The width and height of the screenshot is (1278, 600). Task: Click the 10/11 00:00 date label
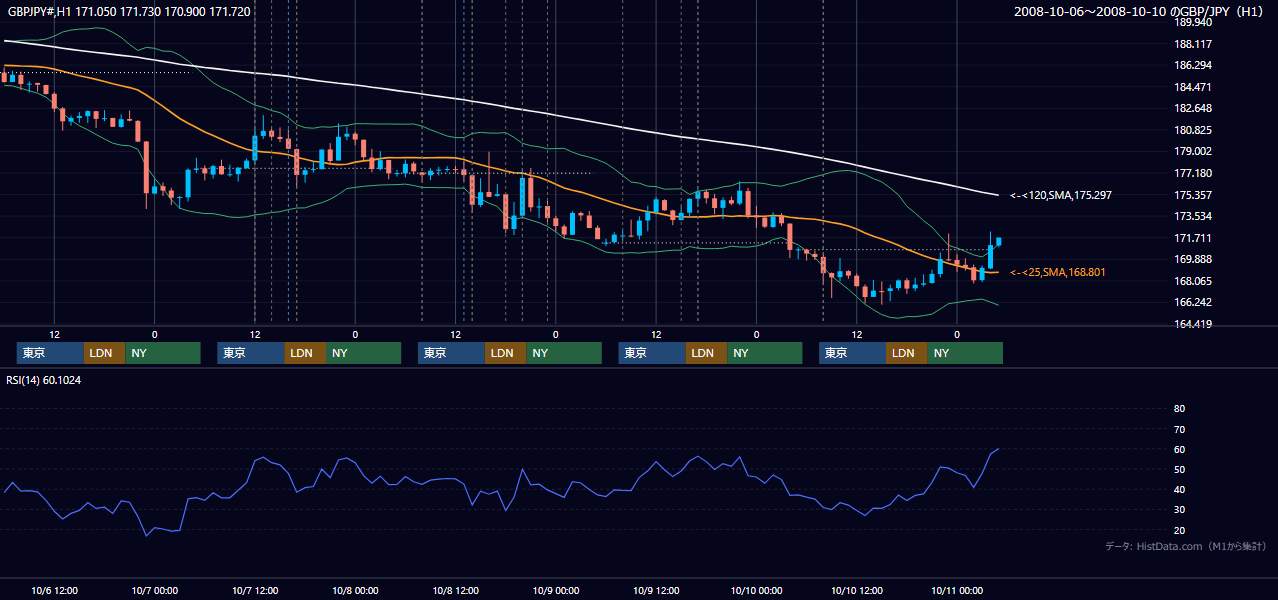(957, 590)
